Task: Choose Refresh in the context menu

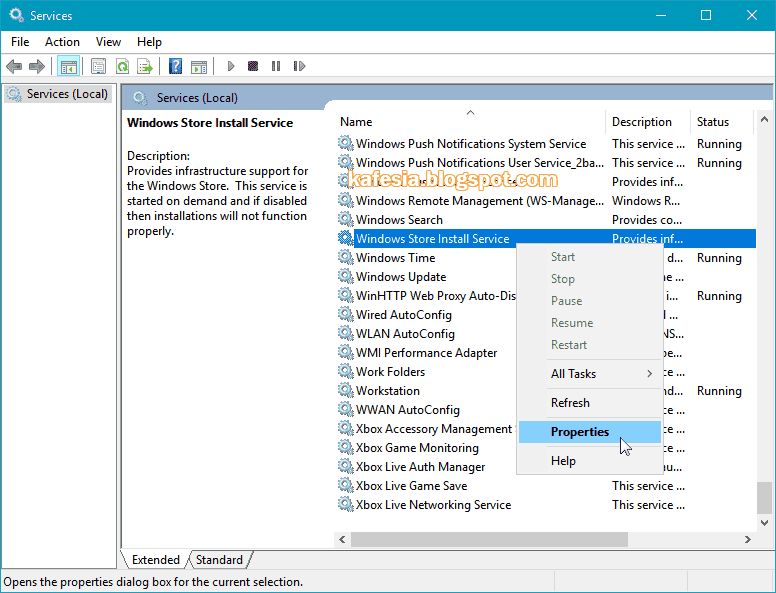Action: (x=589, y=403)
